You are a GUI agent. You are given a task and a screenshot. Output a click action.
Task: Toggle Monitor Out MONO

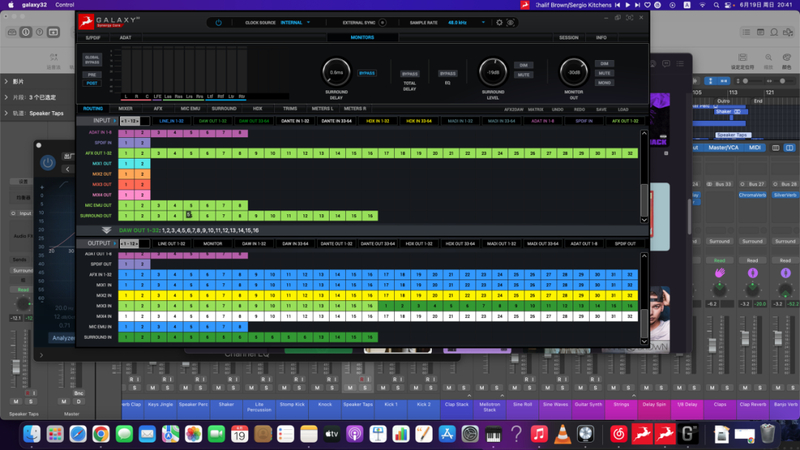click(604, 83)
